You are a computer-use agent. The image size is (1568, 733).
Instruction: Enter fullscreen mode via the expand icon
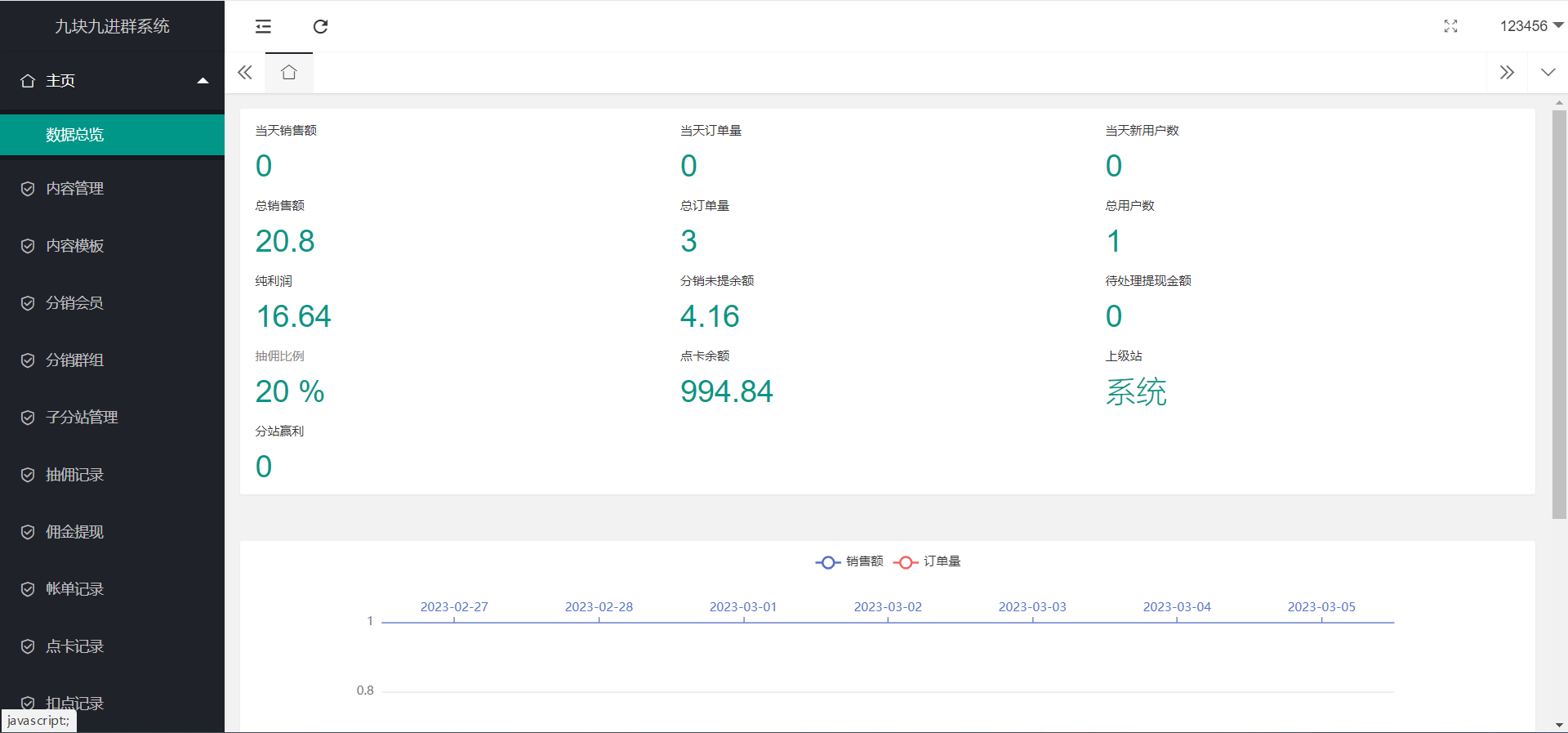point(1450,26)
